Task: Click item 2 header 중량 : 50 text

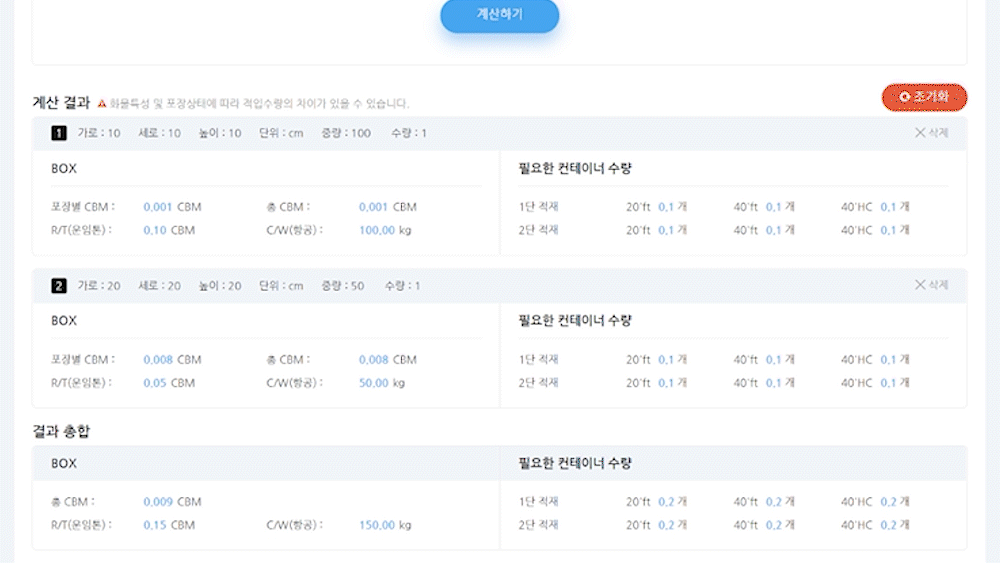Action: click(x=342, y=286)
